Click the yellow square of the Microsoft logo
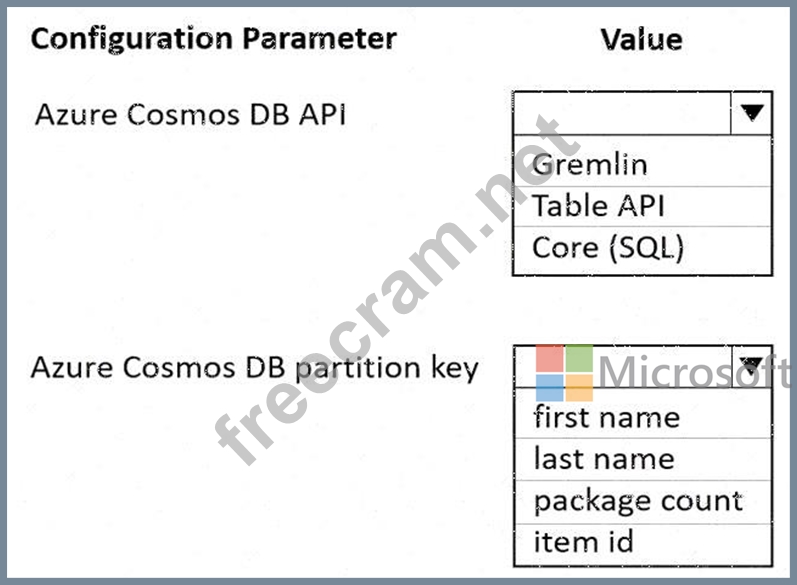Viewport: 797px width, 585px height. point(579,388)
